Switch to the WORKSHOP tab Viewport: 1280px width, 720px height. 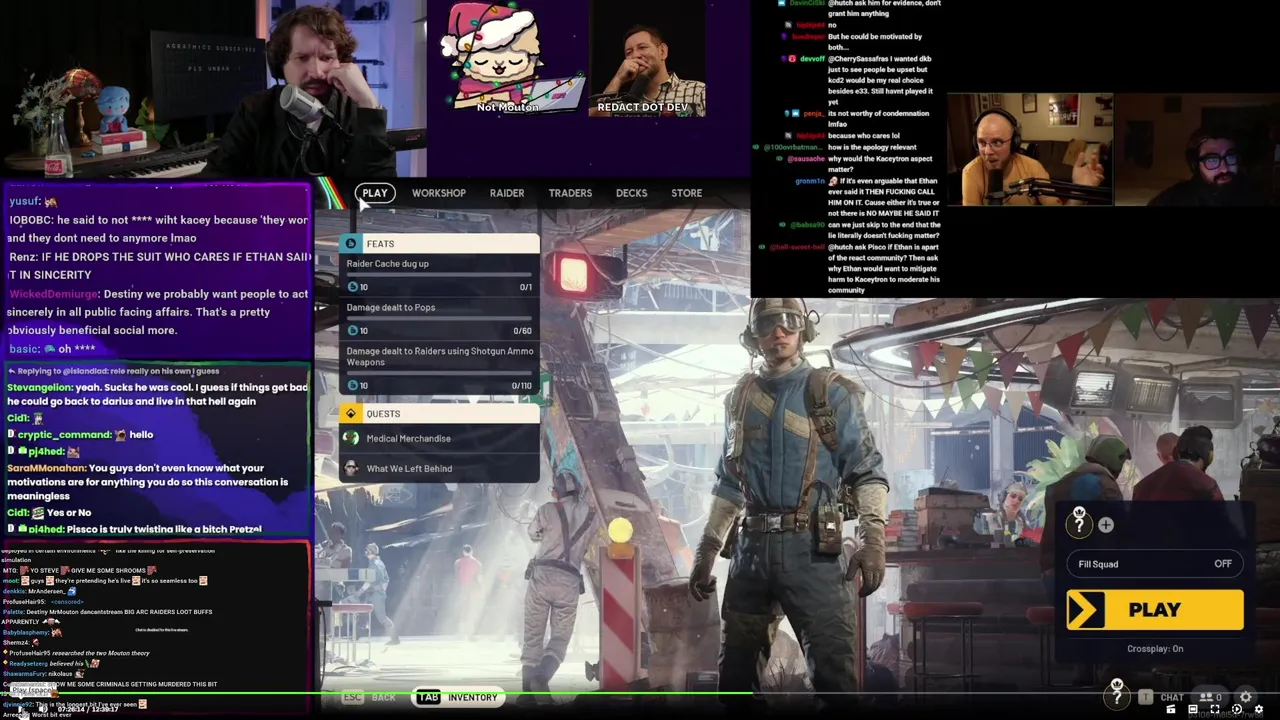439,193
